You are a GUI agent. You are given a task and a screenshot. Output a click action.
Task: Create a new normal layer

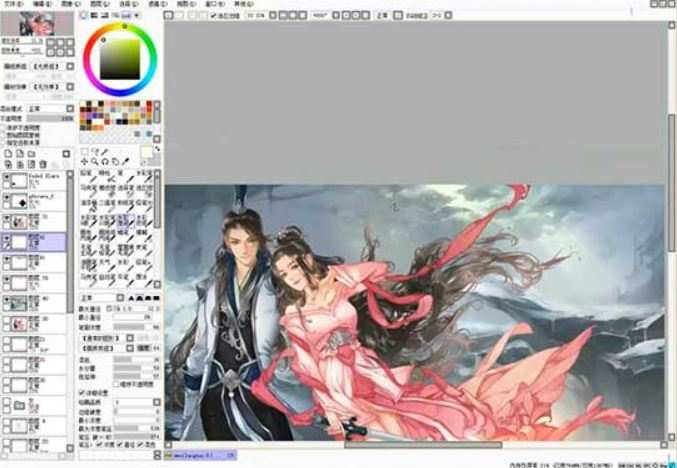pyautogui.click(x=9, y=153)
